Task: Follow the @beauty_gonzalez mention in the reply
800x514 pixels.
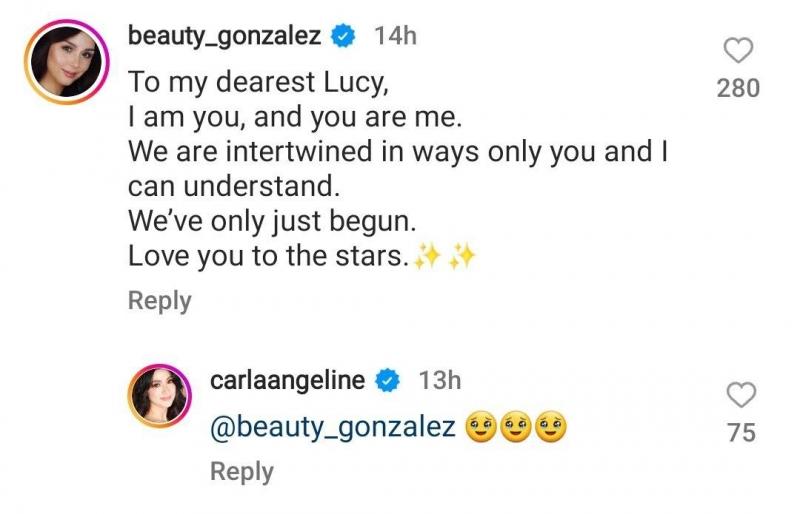Action: point(333,428)
